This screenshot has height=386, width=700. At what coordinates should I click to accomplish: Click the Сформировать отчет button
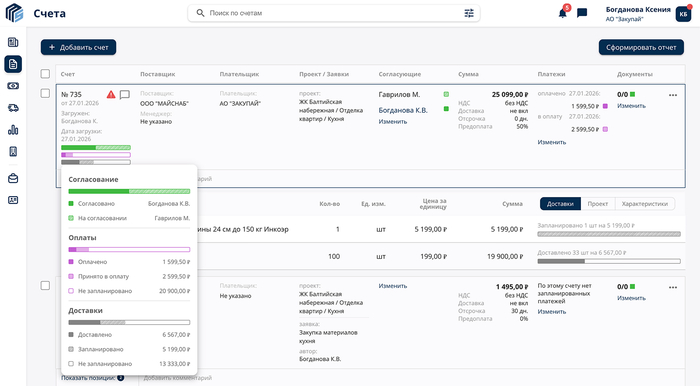tap(641, 47)
